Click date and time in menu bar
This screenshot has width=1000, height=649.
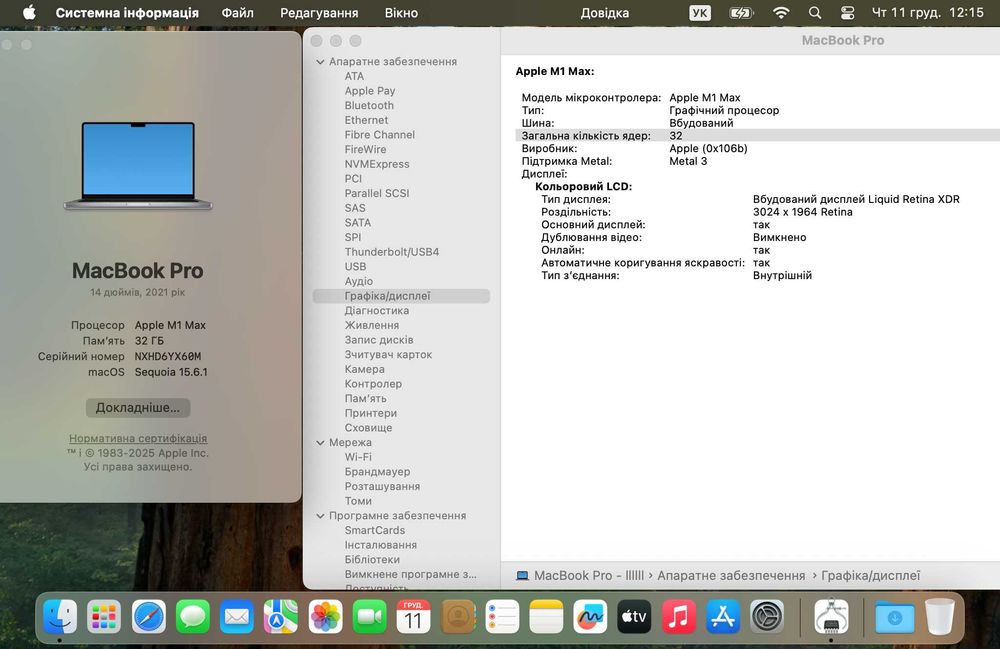928,13
